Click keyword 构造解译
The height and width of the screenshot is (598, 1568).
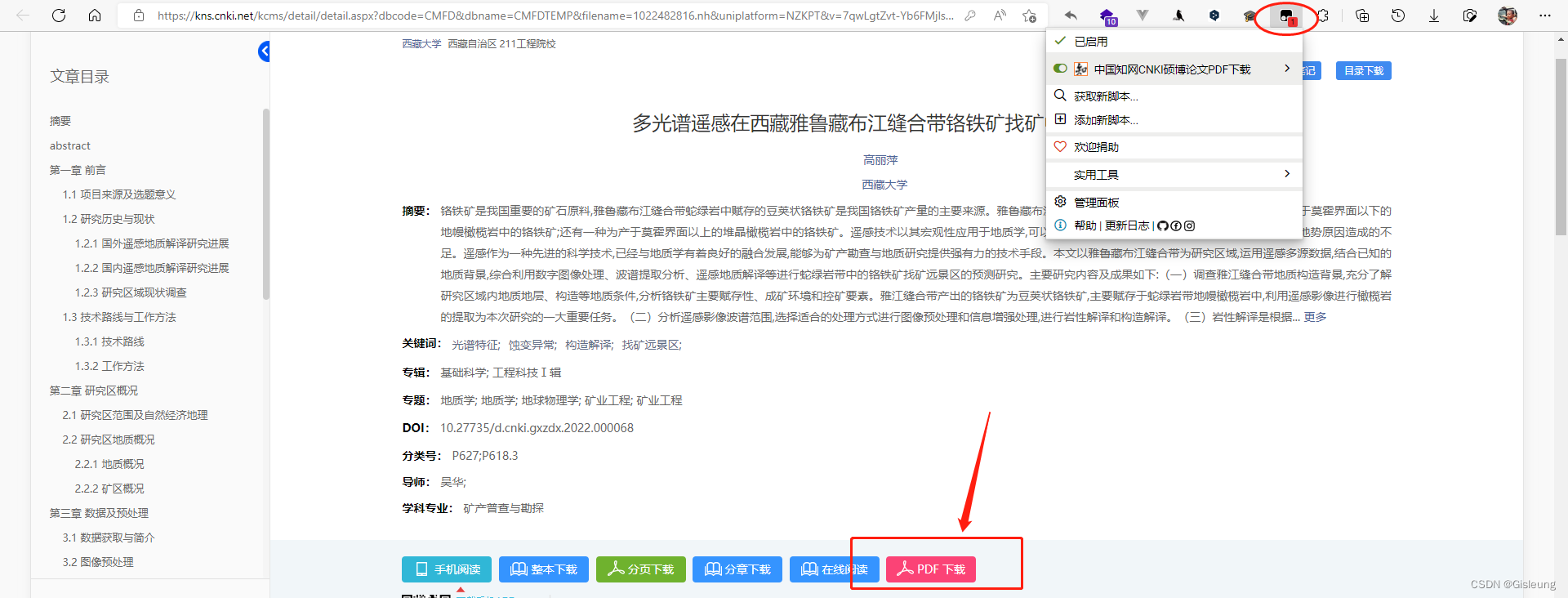coord(589,345)
